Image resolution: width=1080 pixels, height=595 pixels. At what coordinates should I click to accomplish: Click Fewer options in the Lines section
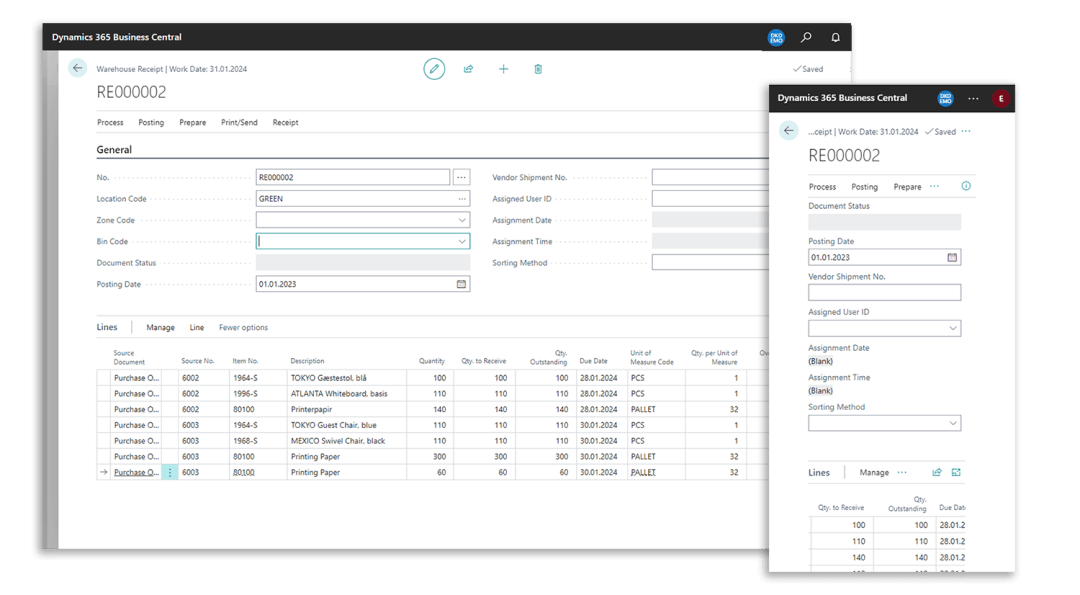243,327
